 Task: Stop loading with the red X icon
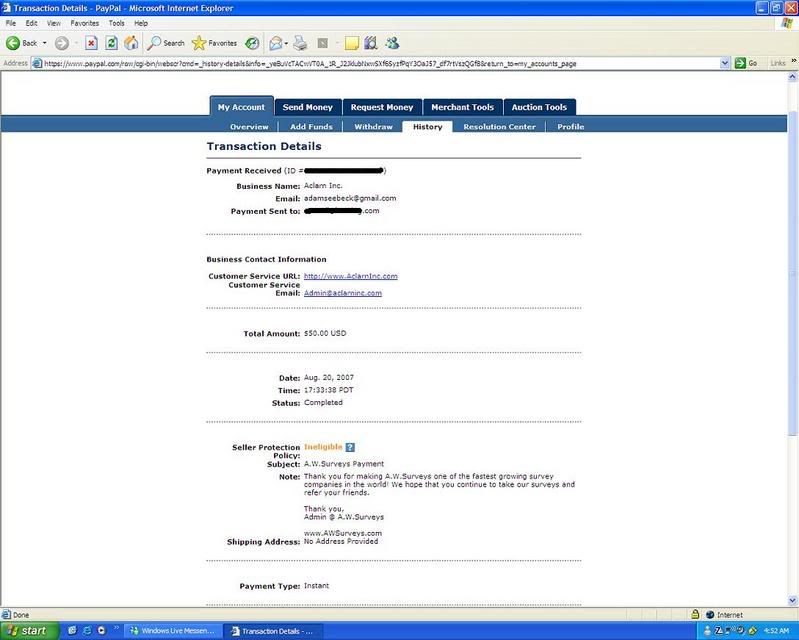[x=91, y=43]
